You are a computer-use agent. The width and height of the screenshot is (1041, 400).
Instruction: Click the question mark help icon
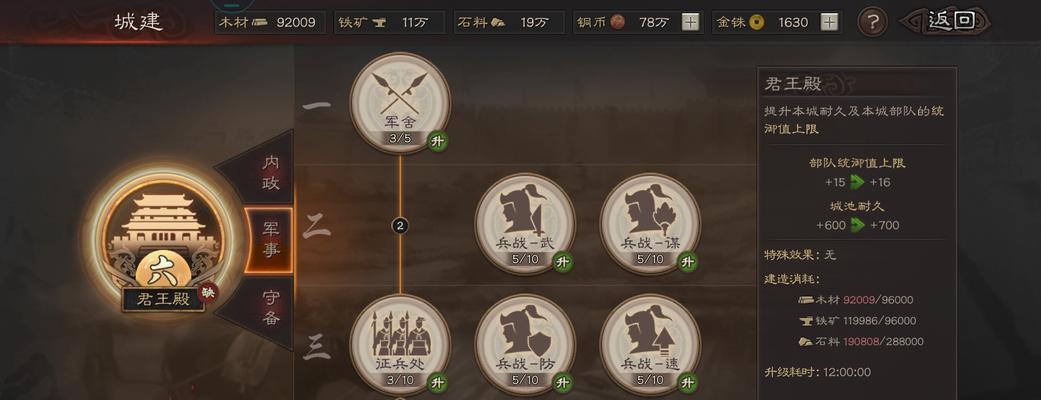pos(873,23)
